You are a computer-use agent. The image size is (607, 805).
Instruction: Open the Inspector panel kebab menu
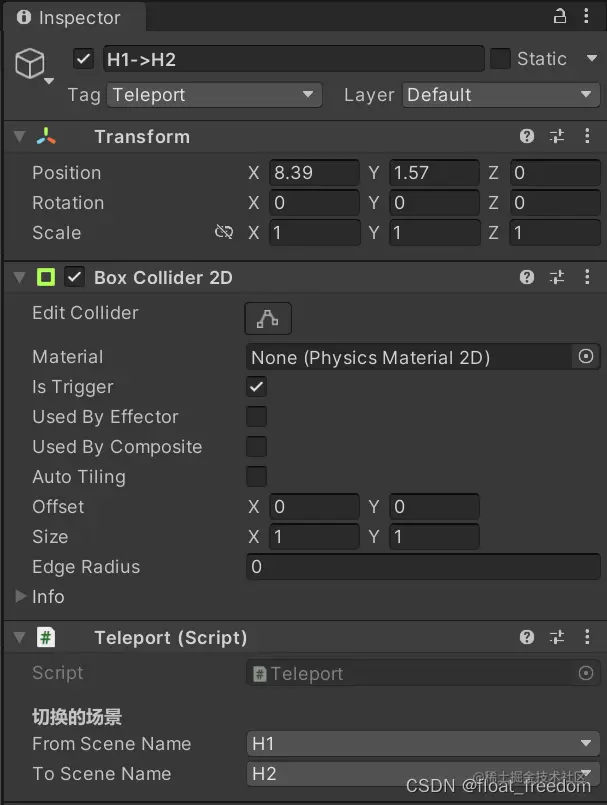coord(587,17)
